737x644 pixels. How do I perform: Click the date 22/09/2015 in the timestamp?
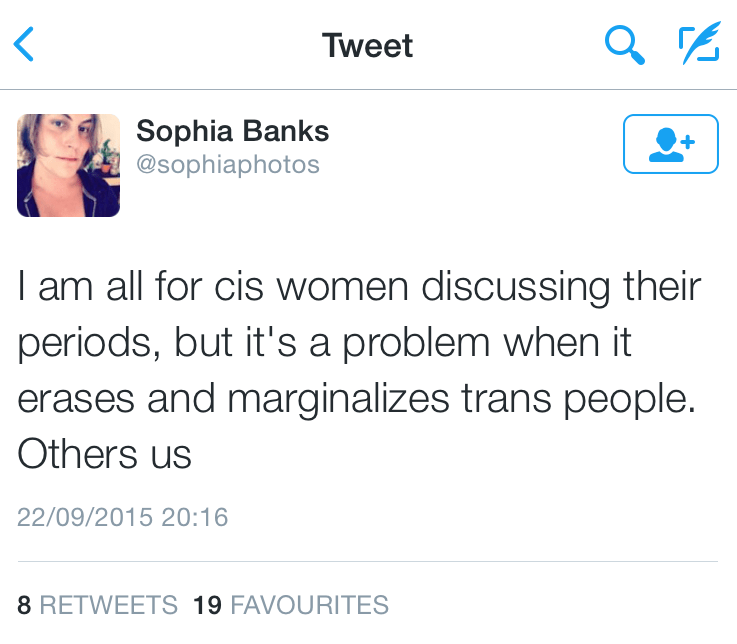click(x=84, y=517)
